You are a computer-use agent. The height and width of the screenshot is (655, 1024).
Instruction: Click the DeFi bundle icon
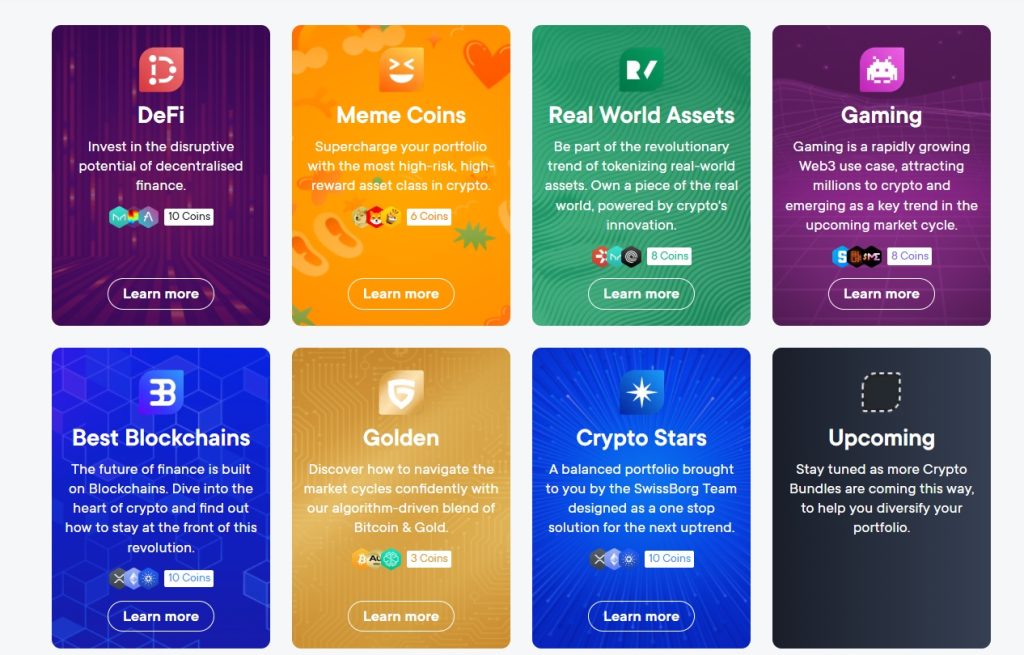point(161,70)
